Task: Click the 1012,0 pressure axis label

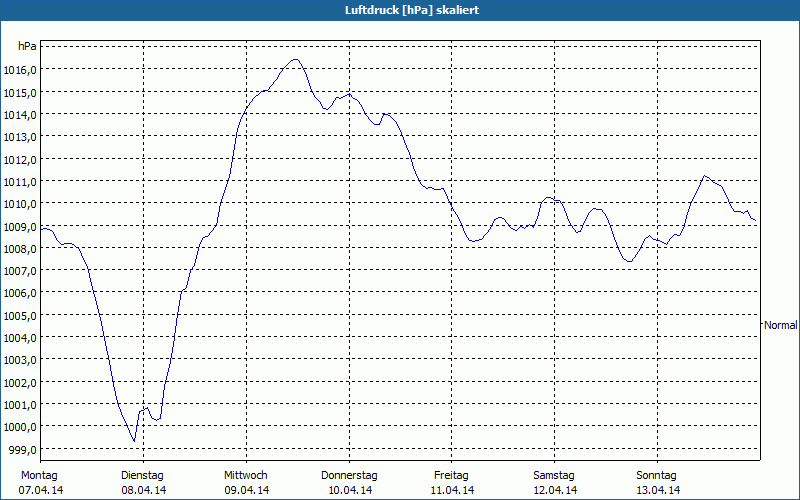Action: coord(20,159)
